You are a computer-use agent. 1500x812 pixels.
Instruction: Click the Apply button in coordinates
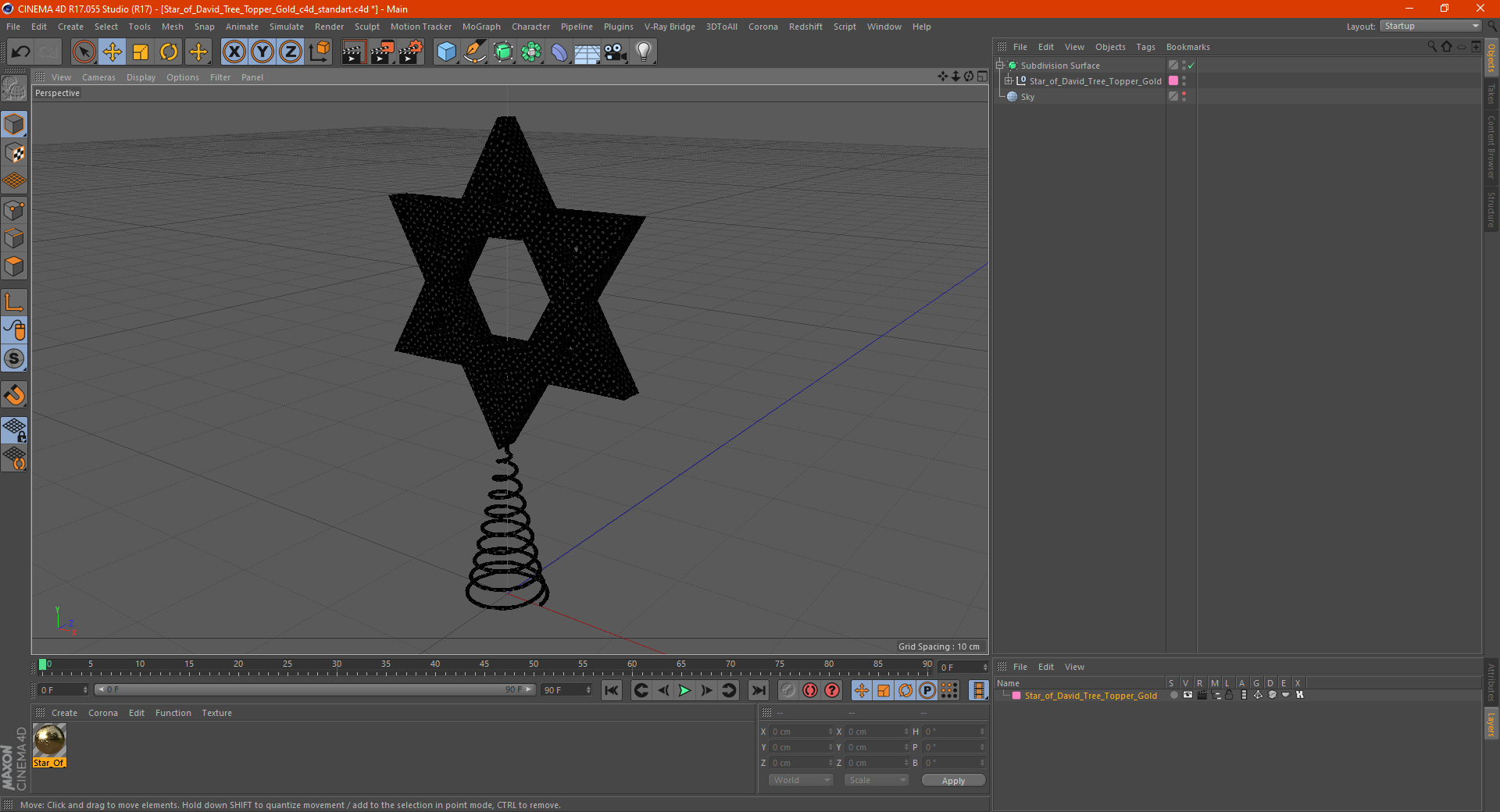[x=953, y=781]
